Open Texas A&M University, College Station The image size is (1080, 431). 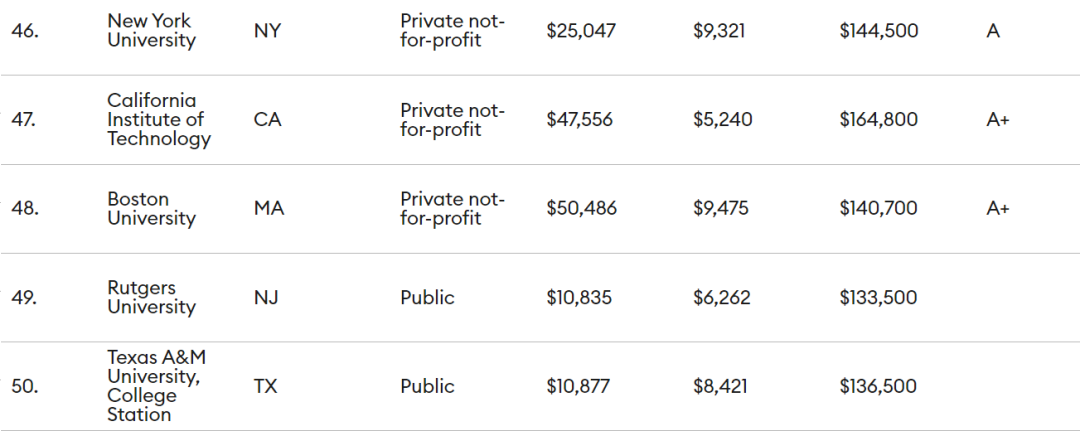157,386
